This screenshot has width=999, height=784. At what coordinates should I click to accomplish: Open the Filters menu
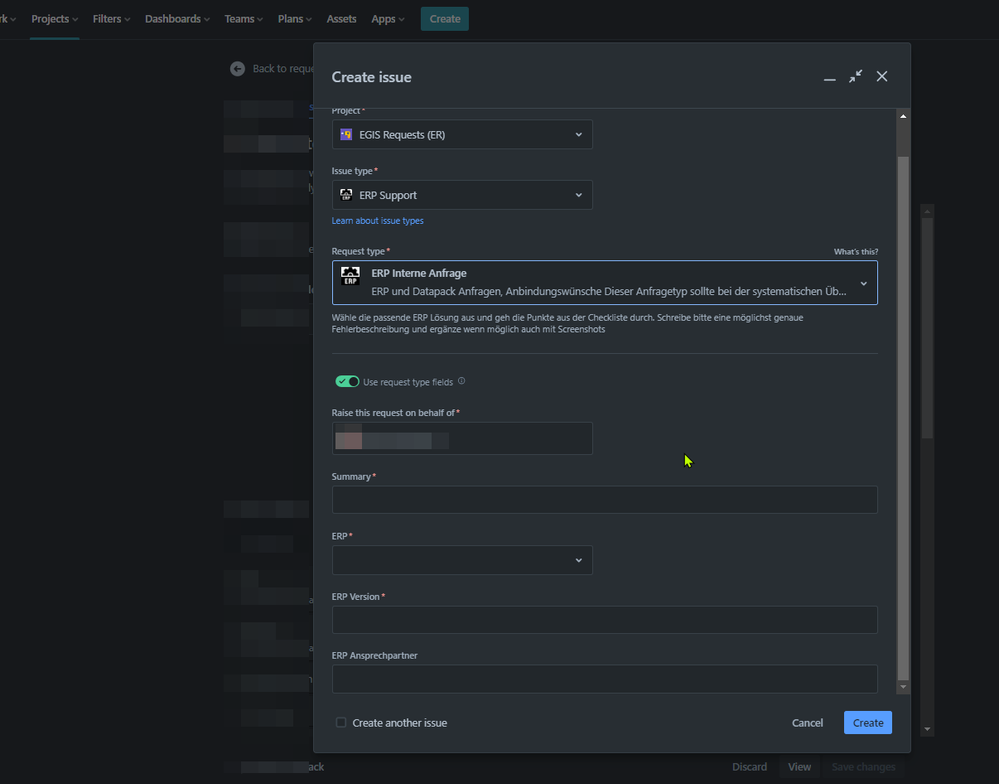[x=111, y=19]
